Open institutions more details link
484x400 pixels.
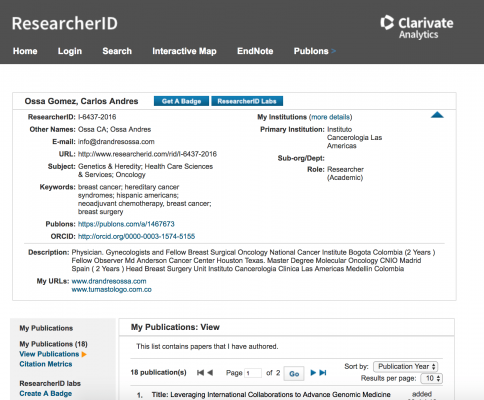[330, 117]
